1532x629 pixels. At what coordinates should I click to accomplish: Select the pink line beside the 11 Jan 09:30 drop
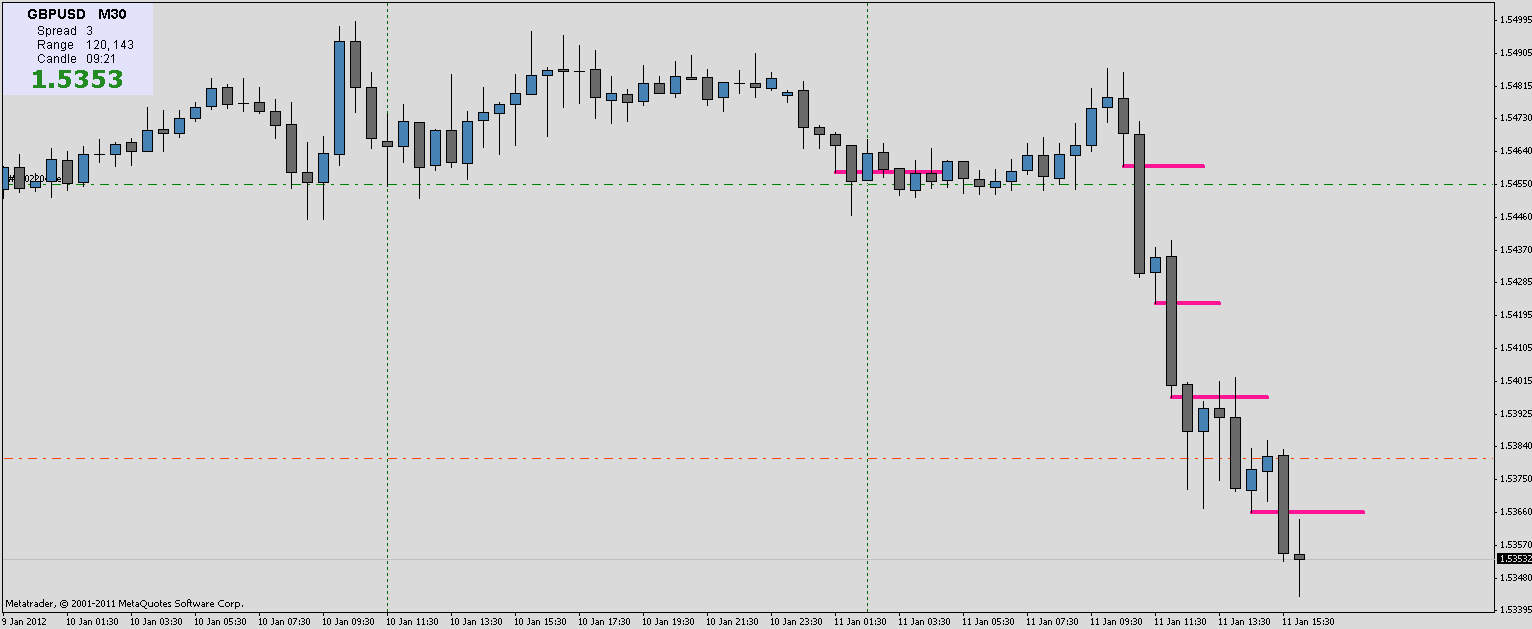[1164, 165]
